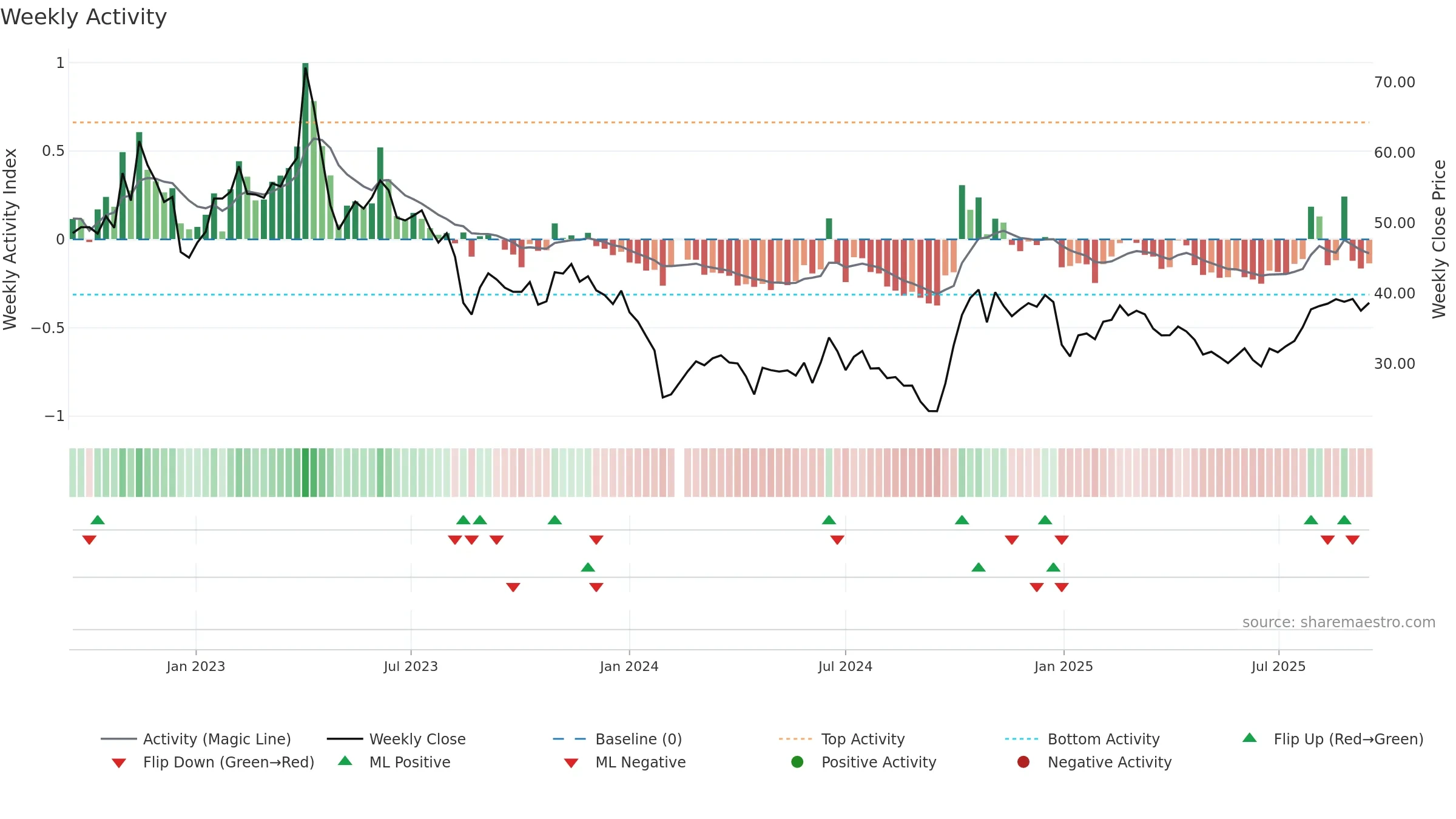The width and height of the screenshot is (1456, 819).
Task: Toggle the Flip Up (Red→Green) legend entry
Action: [x=1333, y=739]
